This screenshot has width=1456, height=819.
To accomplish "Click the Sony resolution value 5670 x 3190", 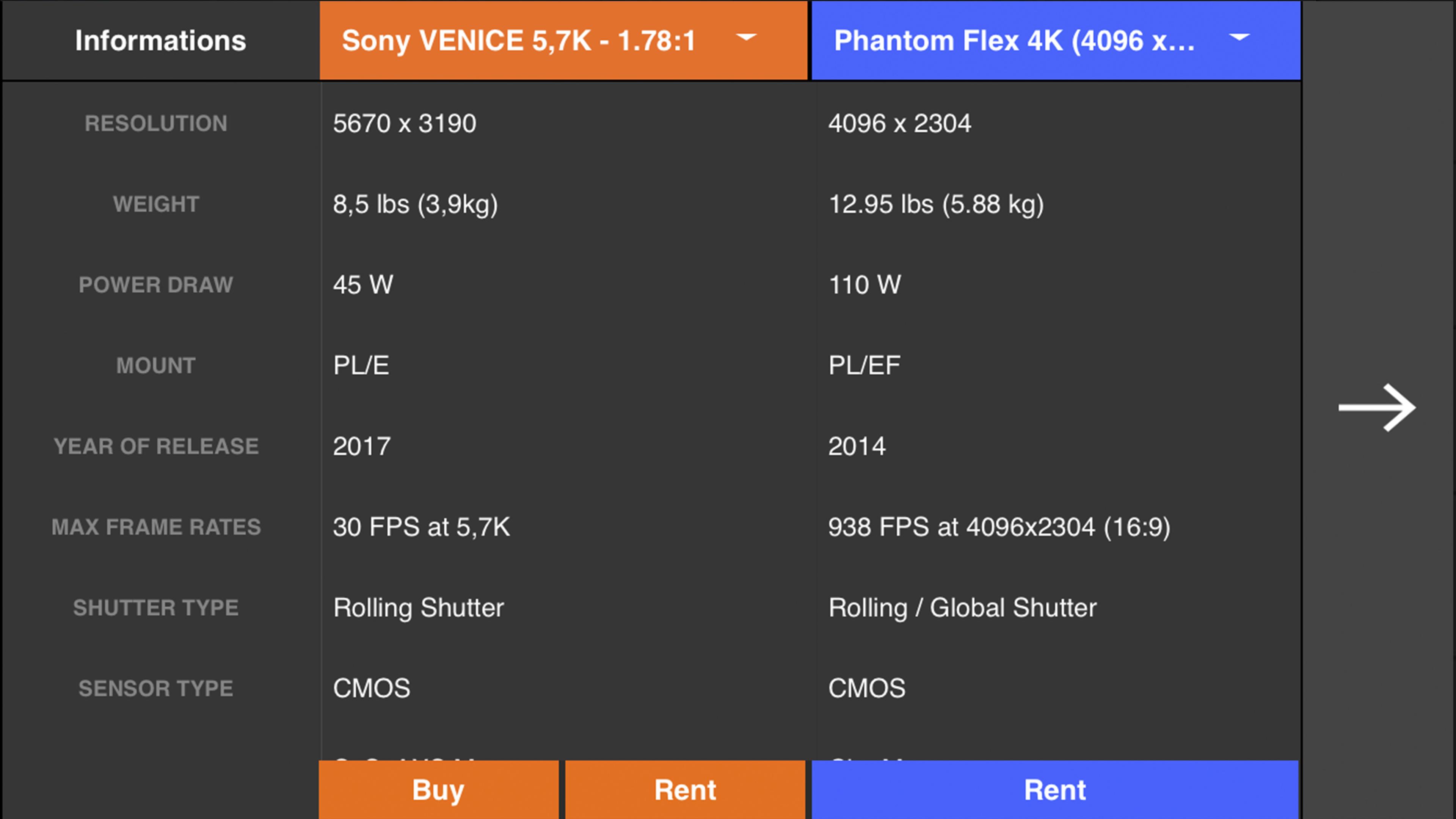I will click(405, 123).
